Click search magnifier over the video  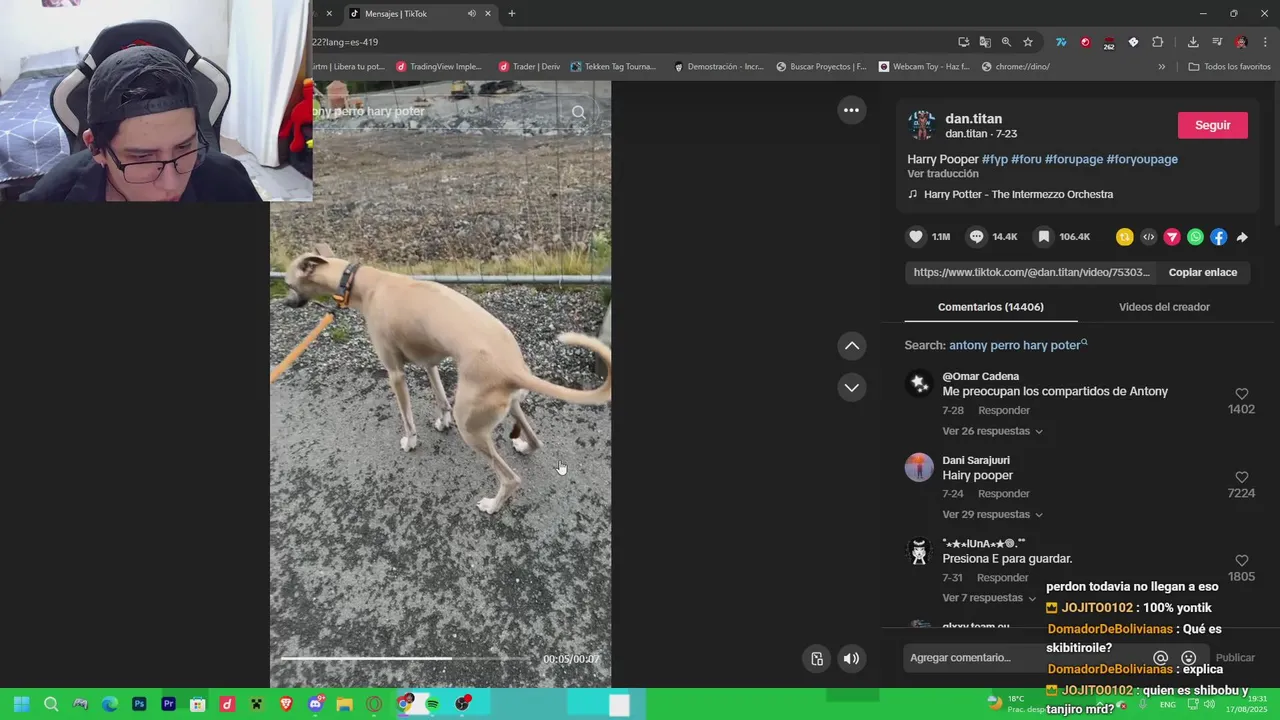tap(578, 112)
